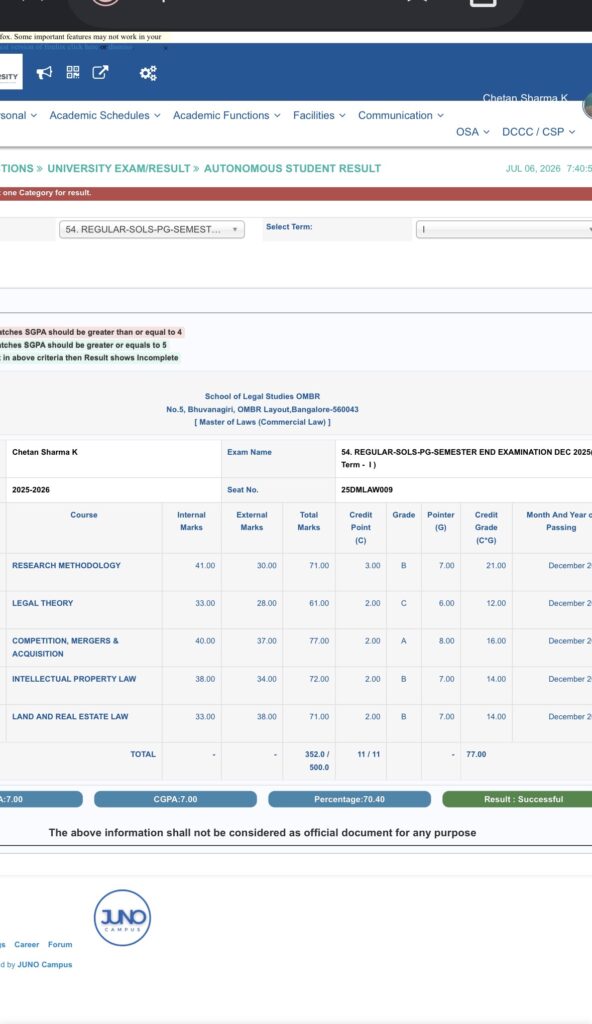Screen dimensions: 592x1024
Task: Open the Academic Schedules menu
Action: click(x=105, y=115)
